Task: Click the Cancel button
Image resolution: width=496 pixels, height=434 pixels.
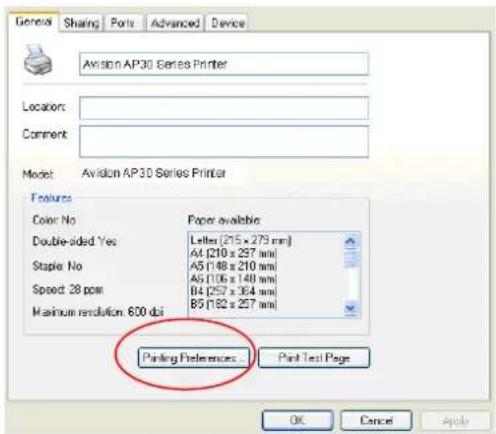Action: [376, 420]
